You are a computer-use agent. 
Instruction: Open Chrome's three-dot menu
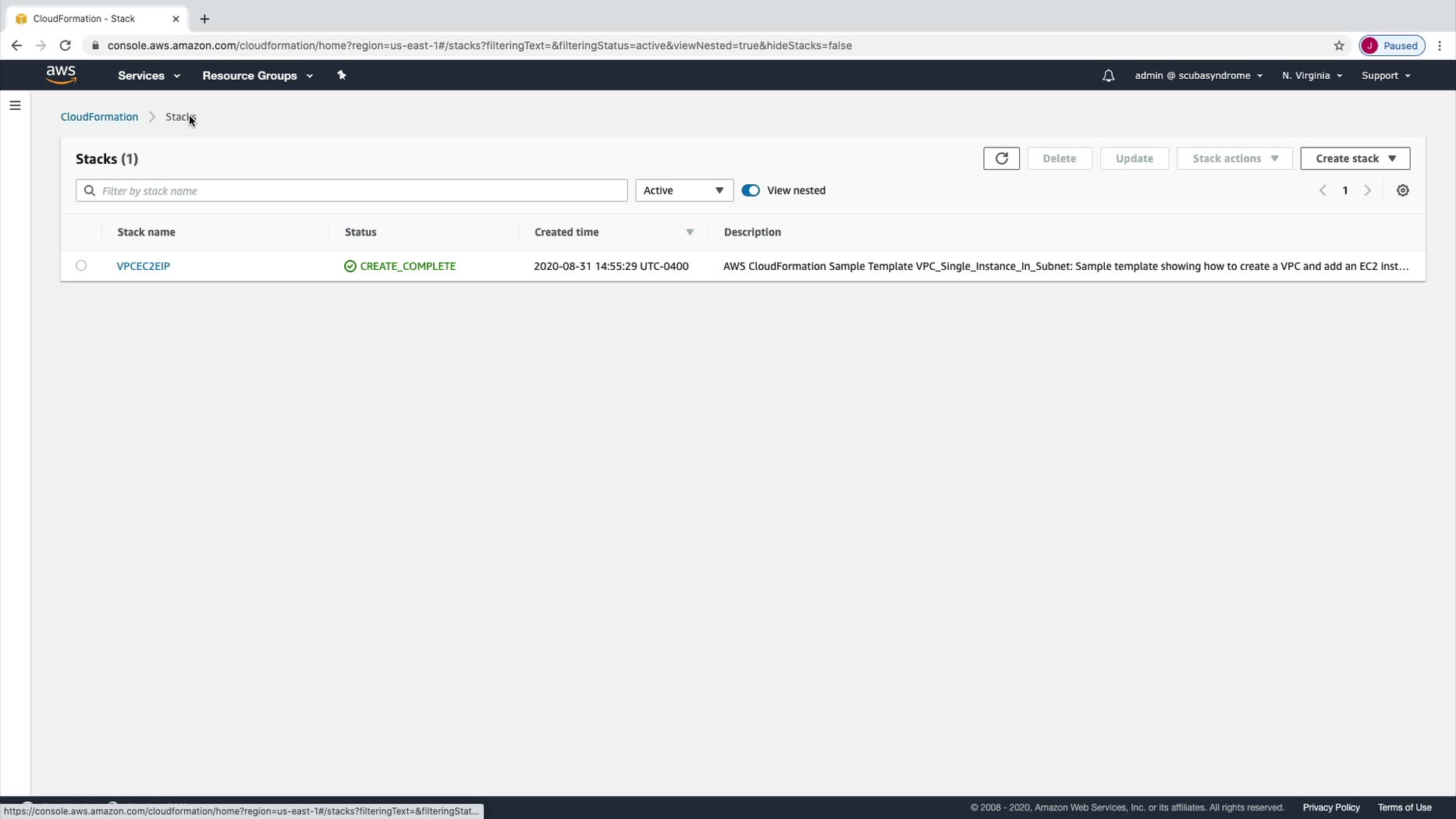click(x=1440, y=45)
